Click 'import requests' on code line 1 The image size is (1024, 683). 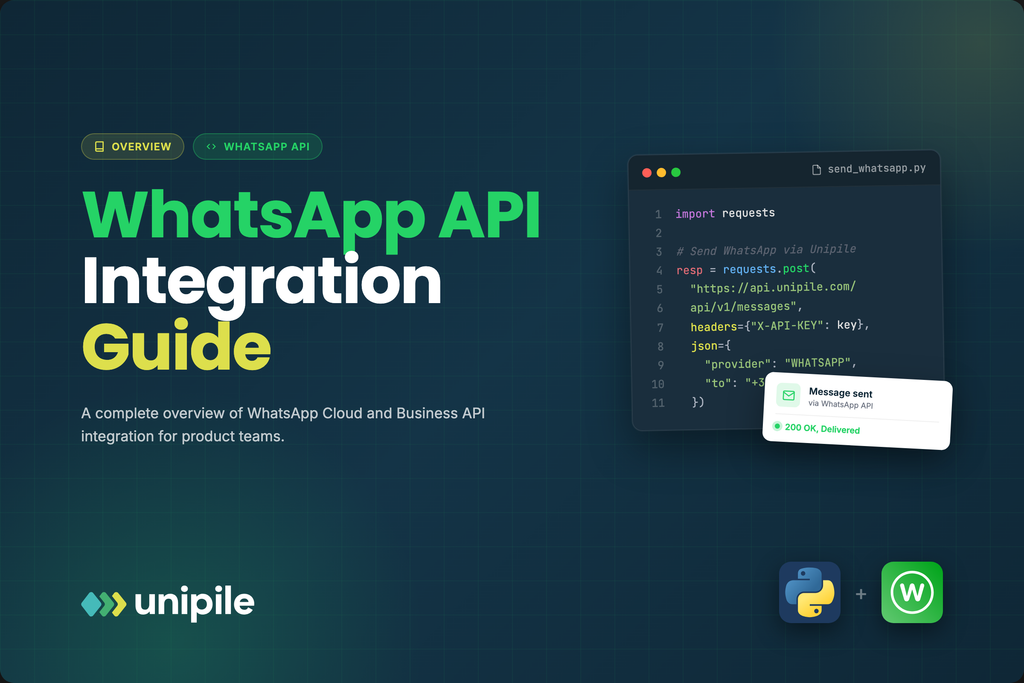[x=725, y=213]
